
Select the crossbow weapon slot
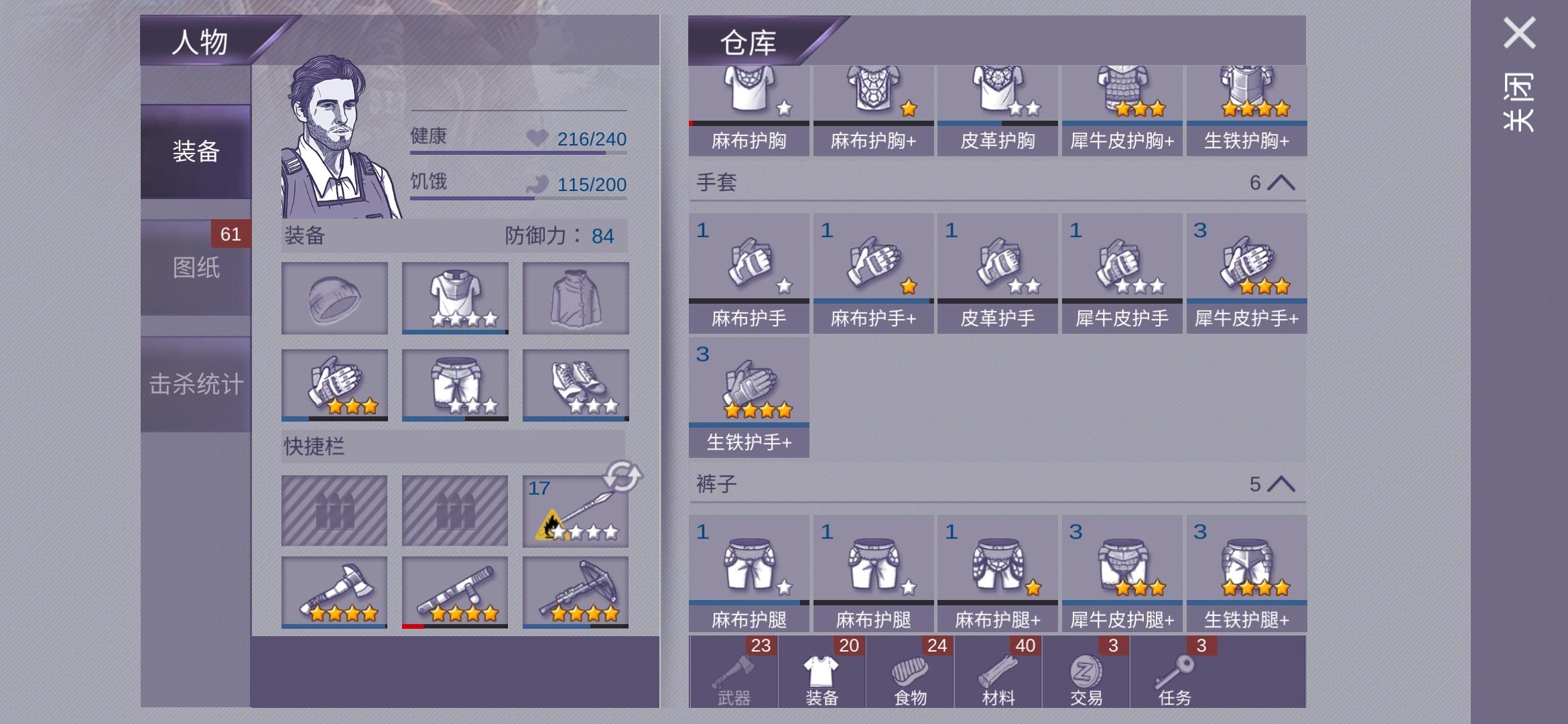coord(576,592)
